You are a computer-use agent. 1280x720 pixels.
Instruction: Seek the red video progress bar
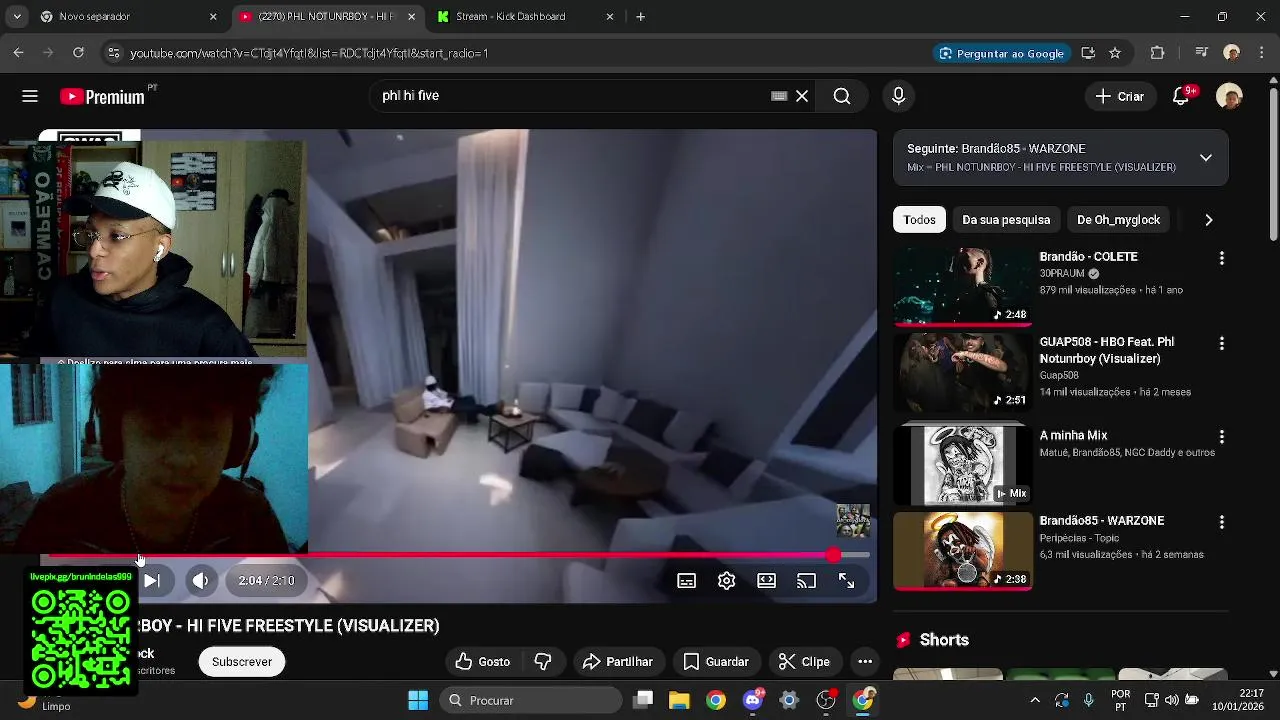click(459, 554)
